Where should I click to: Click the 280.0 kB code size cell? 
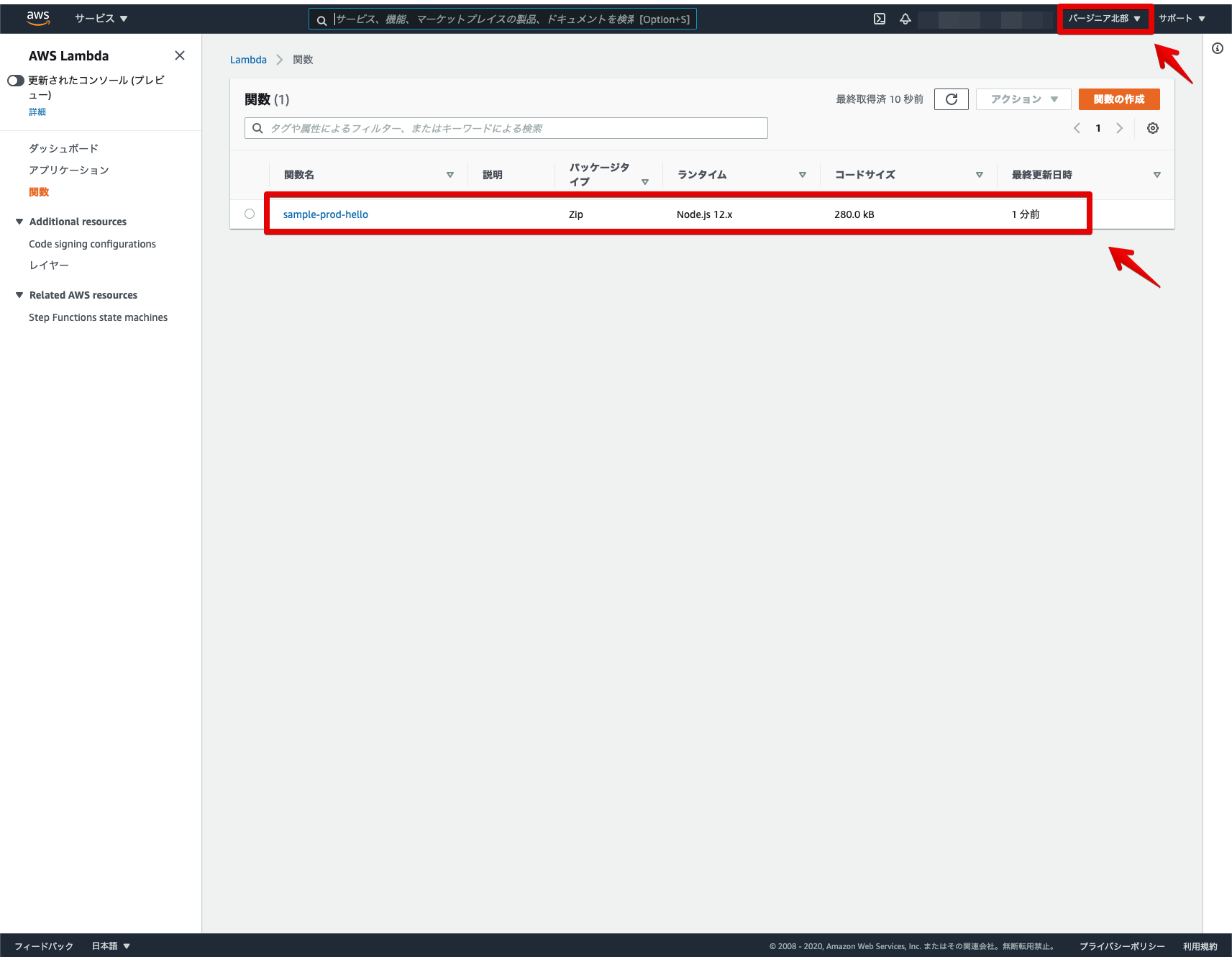[854, 214]
